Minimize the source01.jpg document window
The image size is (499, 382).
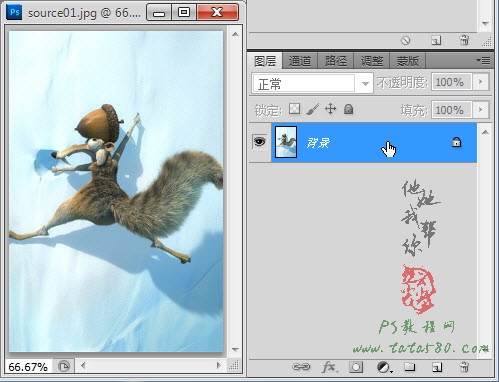(x=159, y=13)
